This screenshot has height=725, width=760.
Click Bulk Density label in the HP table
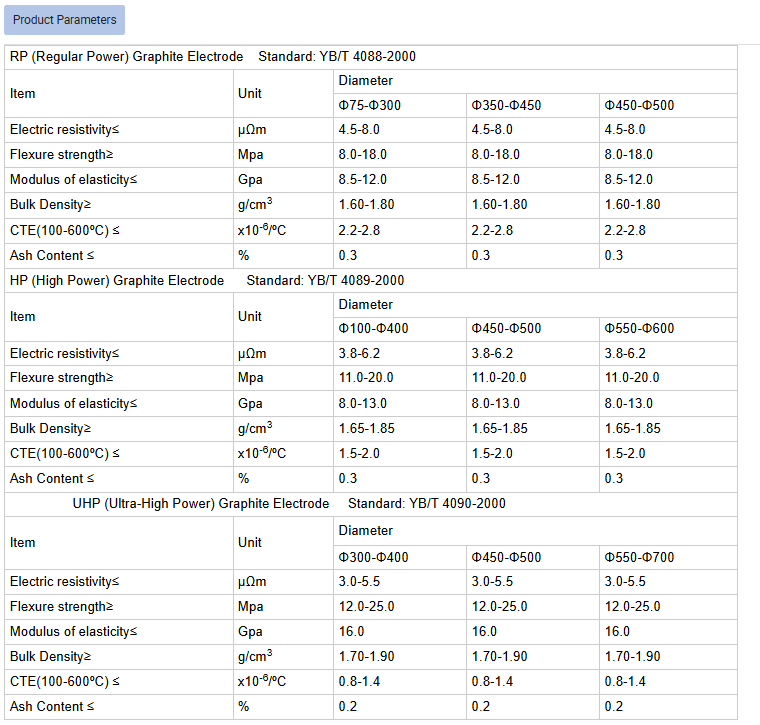[50, 428]
